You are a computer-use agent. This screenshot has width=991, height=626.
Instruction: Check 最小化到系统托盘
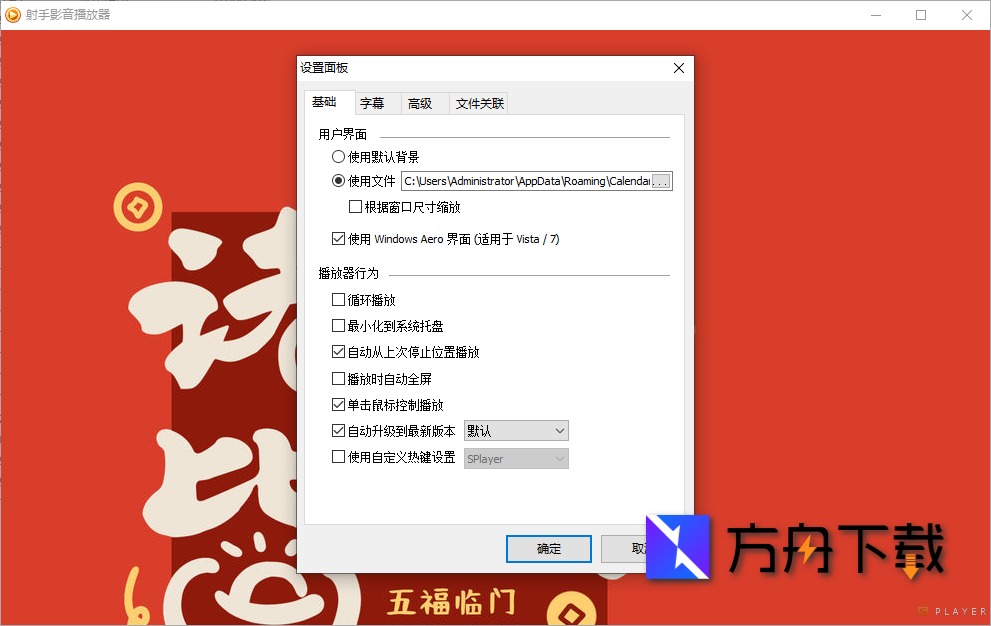point(338,325)
